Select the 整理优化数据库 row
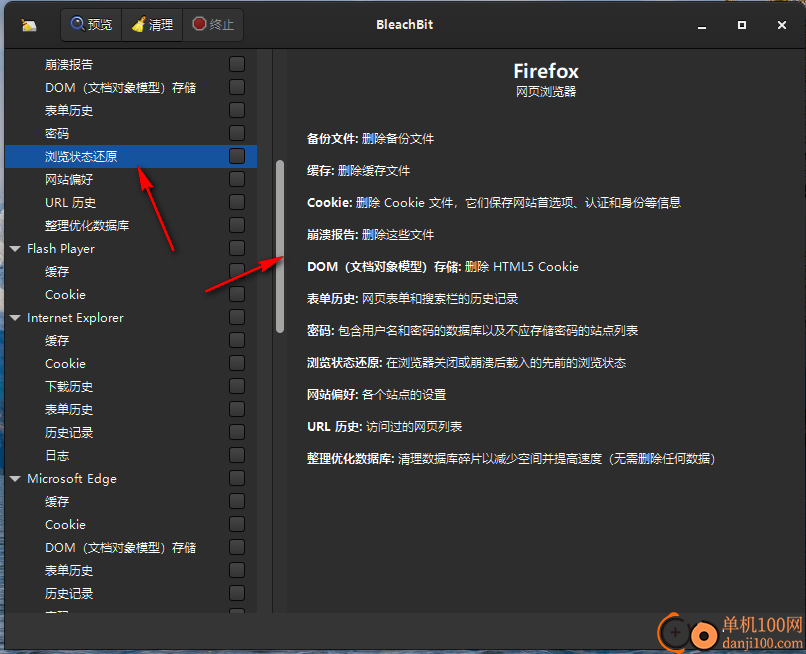 tap(131, 225)
